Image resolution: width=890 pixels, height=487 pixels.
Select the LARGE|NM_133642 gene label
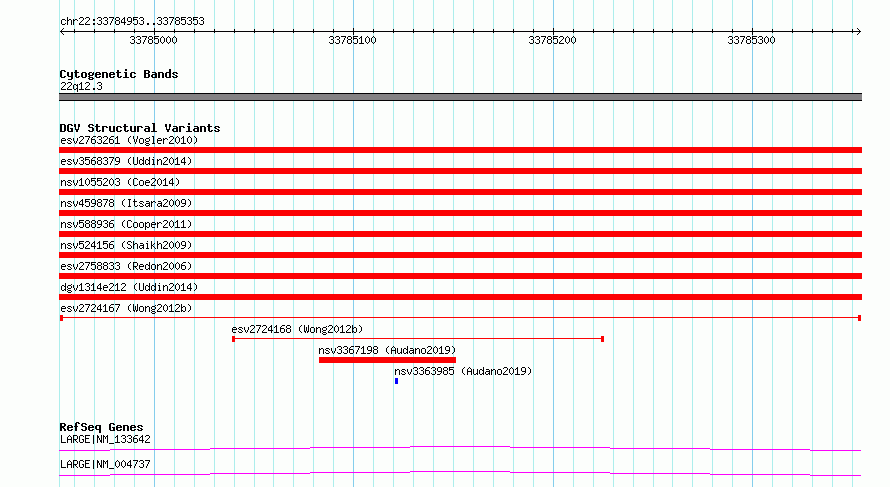point(105,439)
